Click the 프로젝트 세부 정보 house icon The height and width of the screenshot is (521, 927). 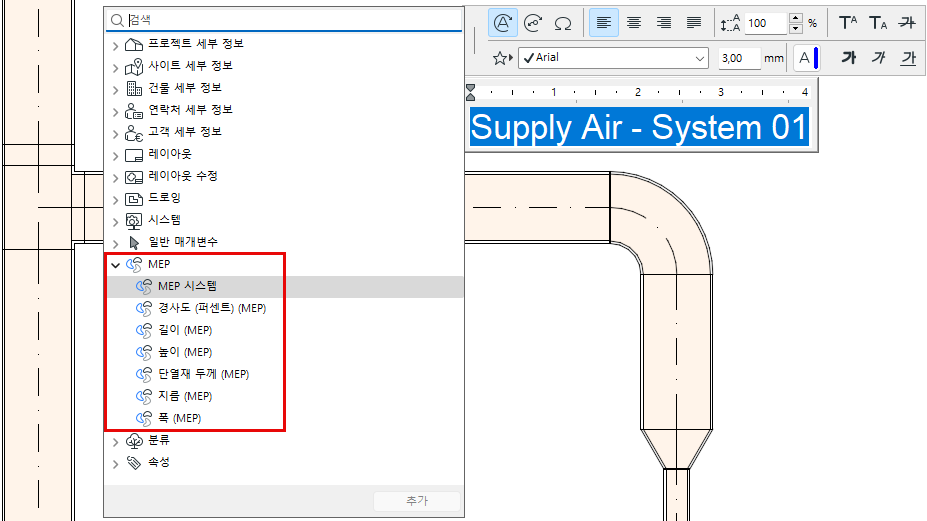click(x=134, y=44)
